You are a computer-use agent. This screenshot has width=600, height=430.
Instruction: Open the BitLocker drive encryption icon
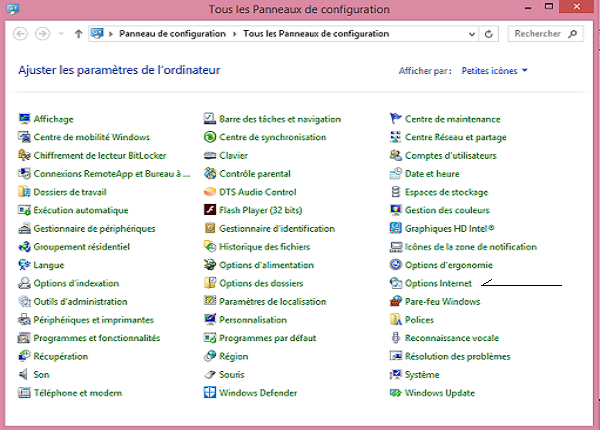24,155
